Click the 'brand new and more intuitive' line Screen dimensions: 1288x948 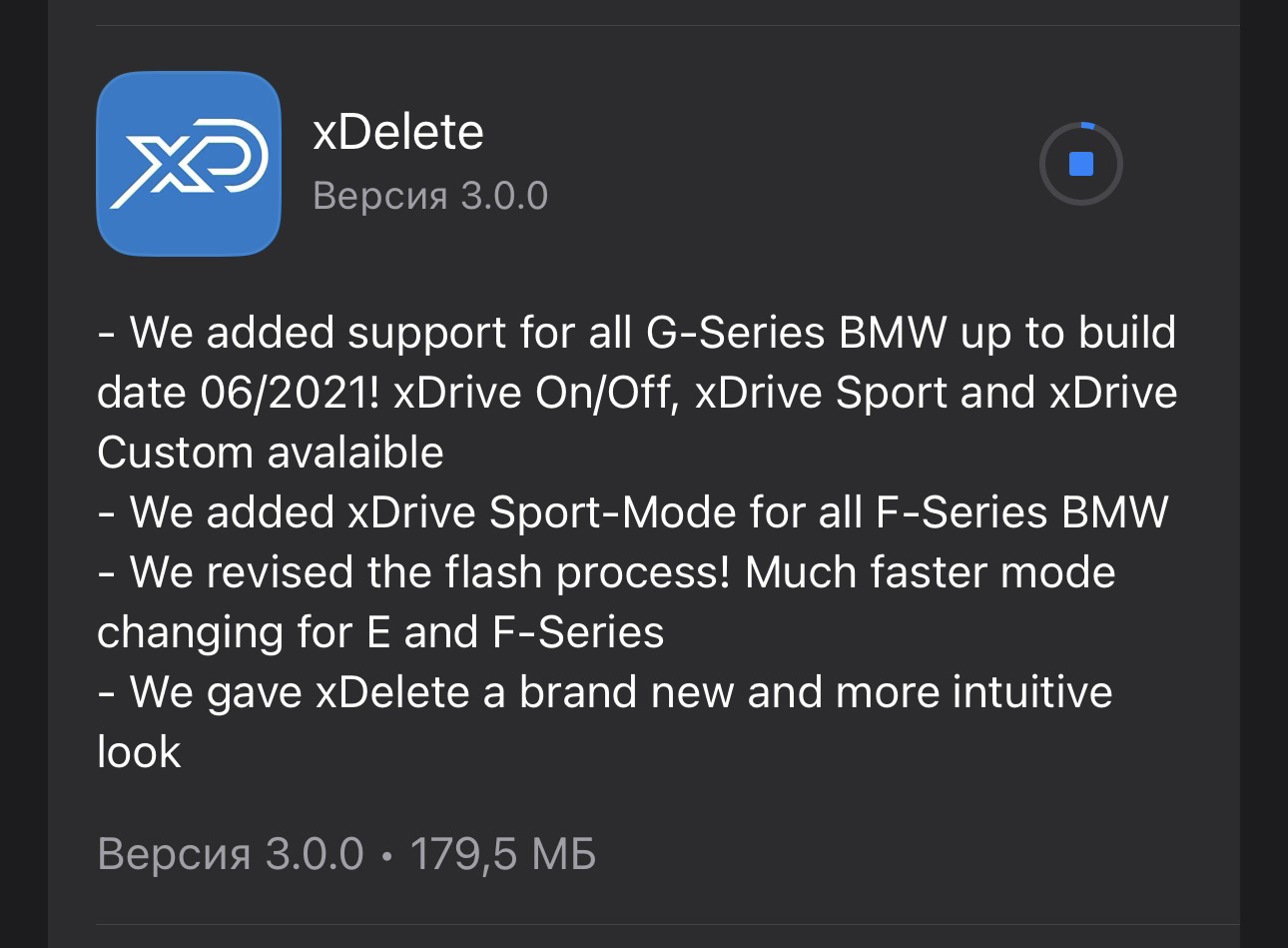tap(604, 692)
